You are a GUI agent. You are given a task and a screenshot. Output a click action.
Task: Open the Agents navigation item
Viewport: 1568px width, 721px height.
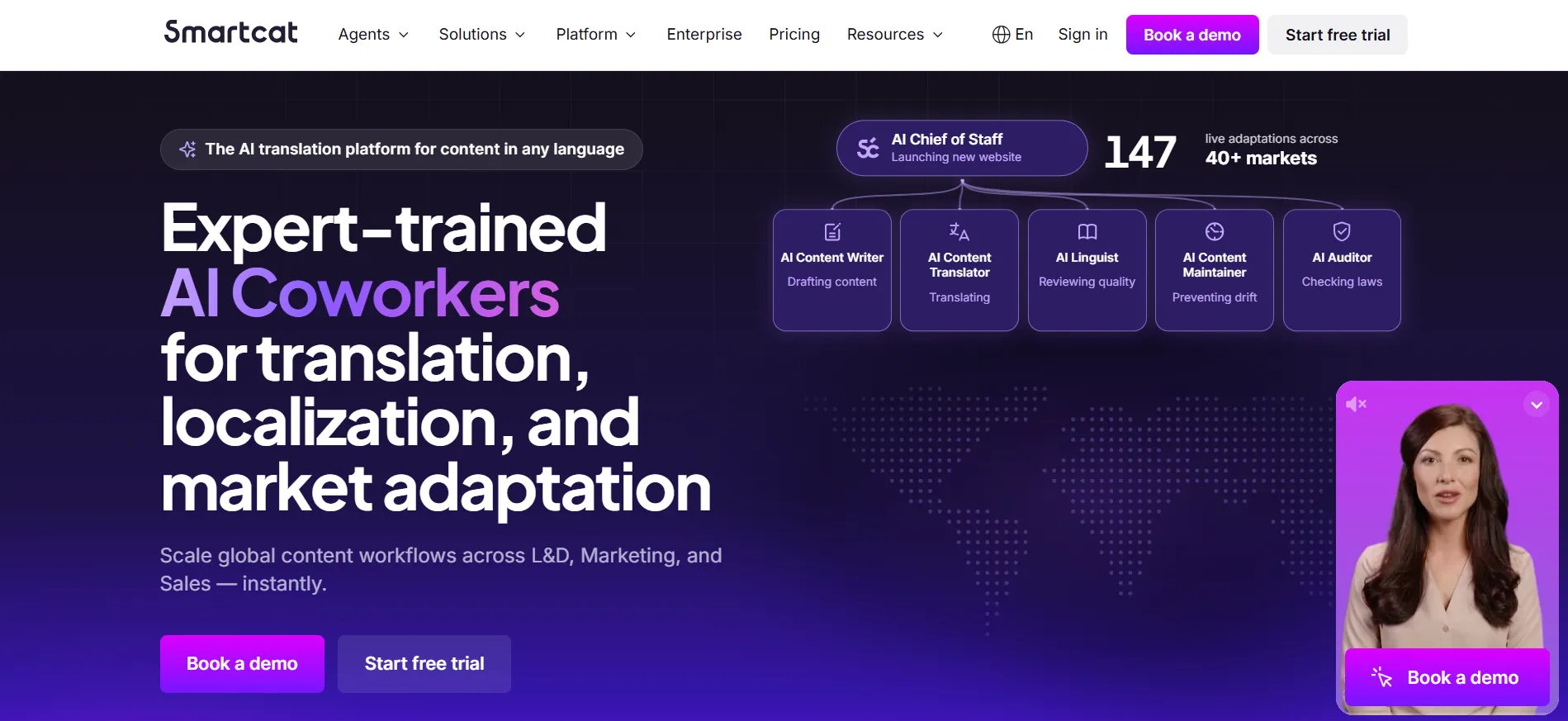tap(373, 35)
